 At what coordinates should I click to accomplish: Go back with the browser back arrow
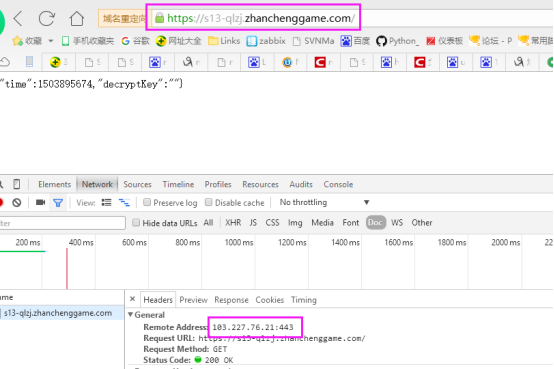pos(18,18)
